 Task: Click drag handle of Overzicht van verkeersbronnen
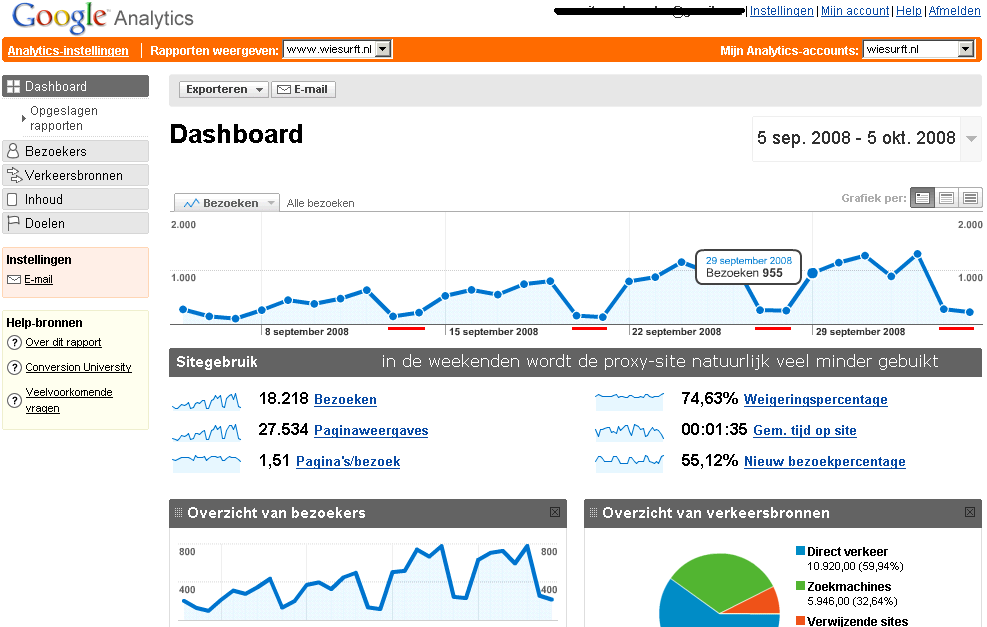tap(593, 512)
